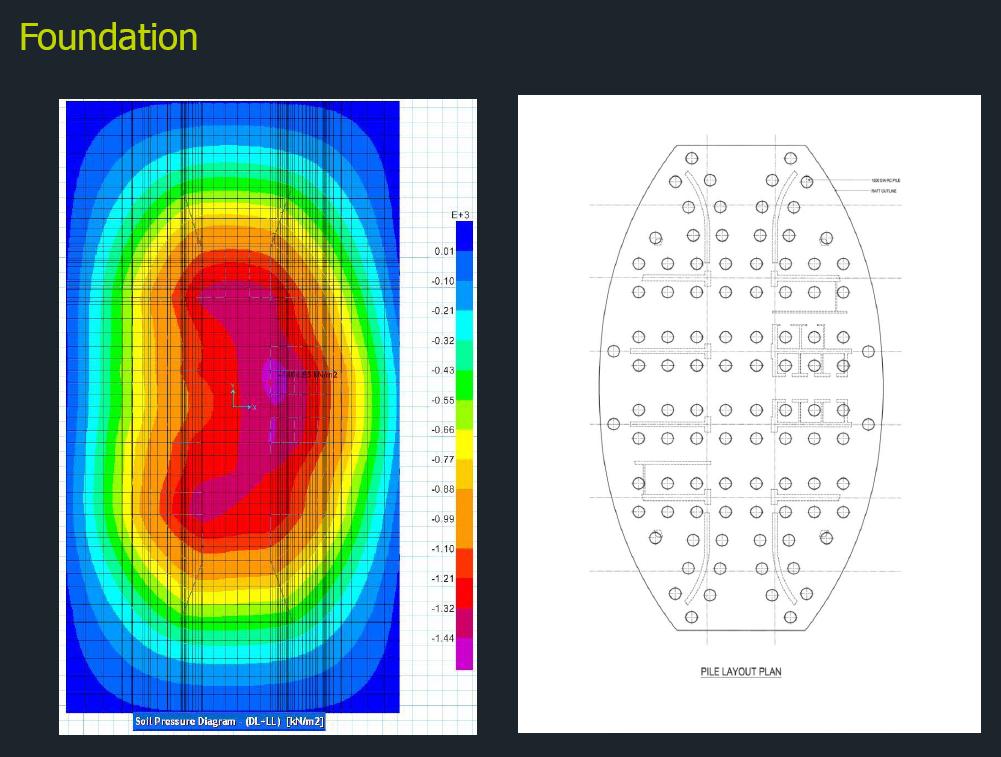Click the top-right pile circle in plan

[x=790, y=158]
